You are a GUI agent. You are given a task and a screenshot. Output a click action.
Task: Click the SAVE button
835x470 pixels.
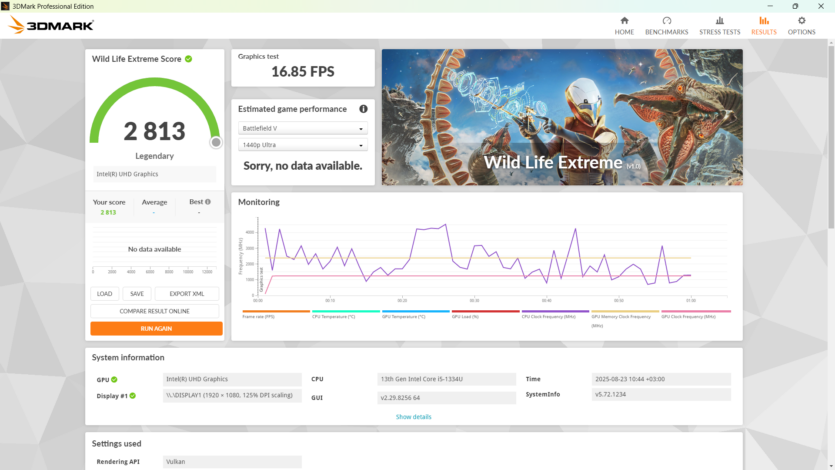137,294
